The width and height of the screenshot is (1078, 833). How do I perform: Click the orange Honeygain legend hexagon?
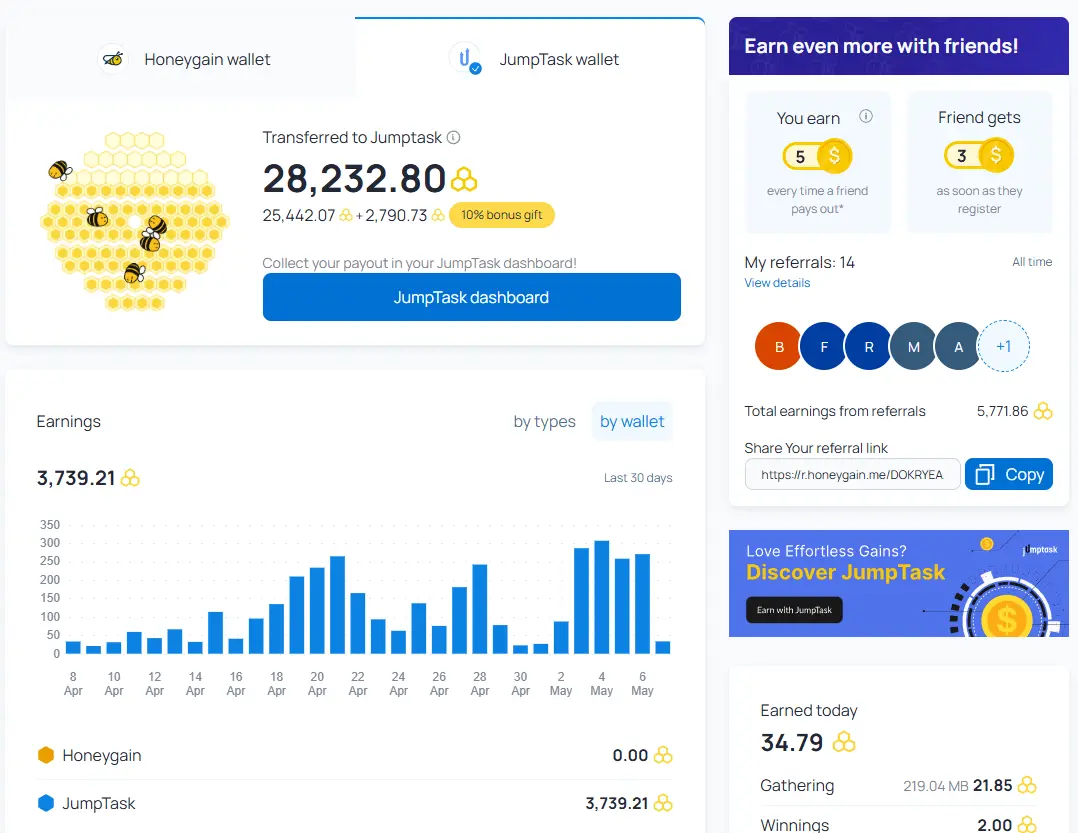coord(46,755)
